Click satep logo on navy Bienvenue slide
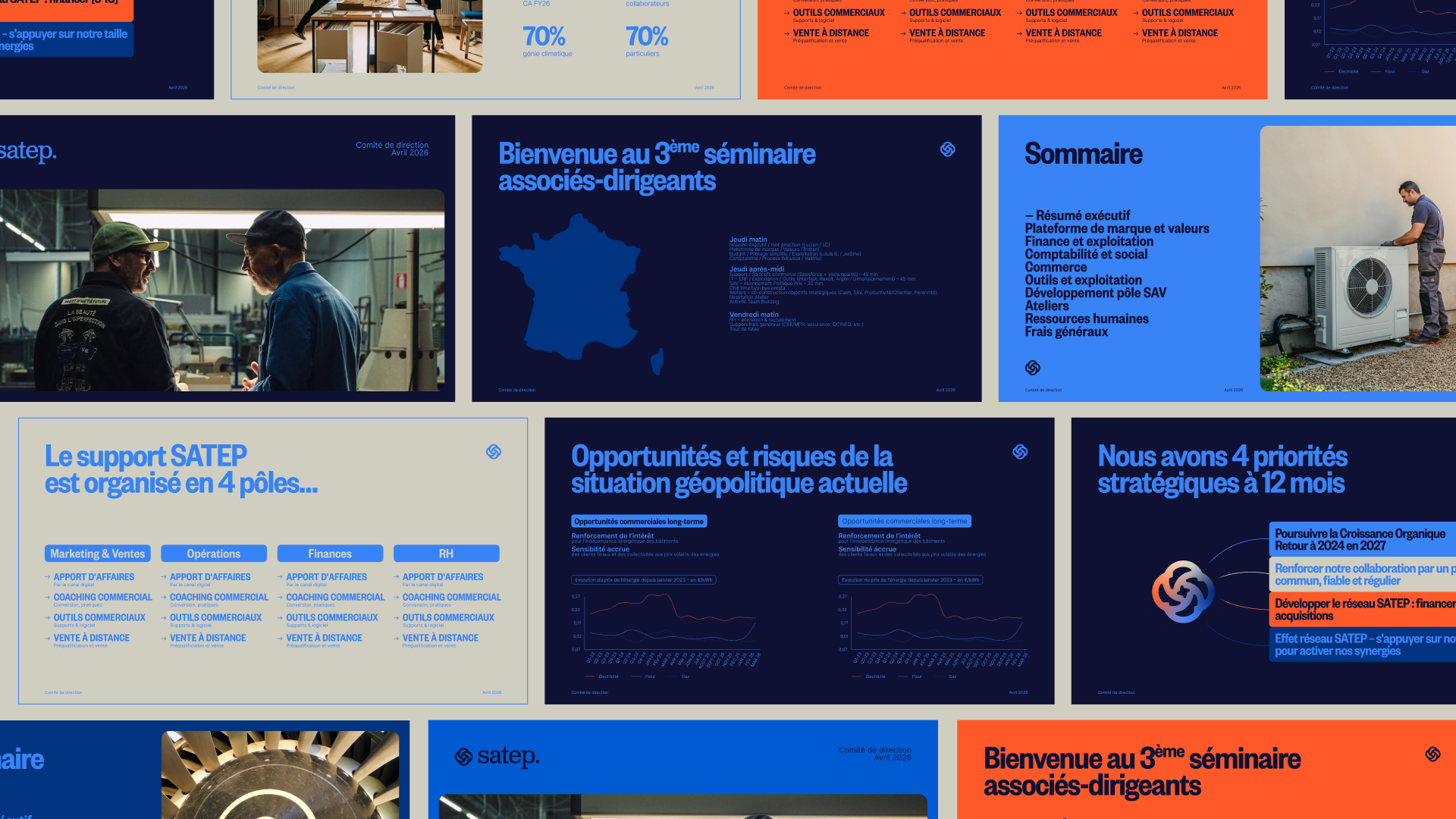The width and height of the screenshot is (1456, 819). (x=947, y=149)
